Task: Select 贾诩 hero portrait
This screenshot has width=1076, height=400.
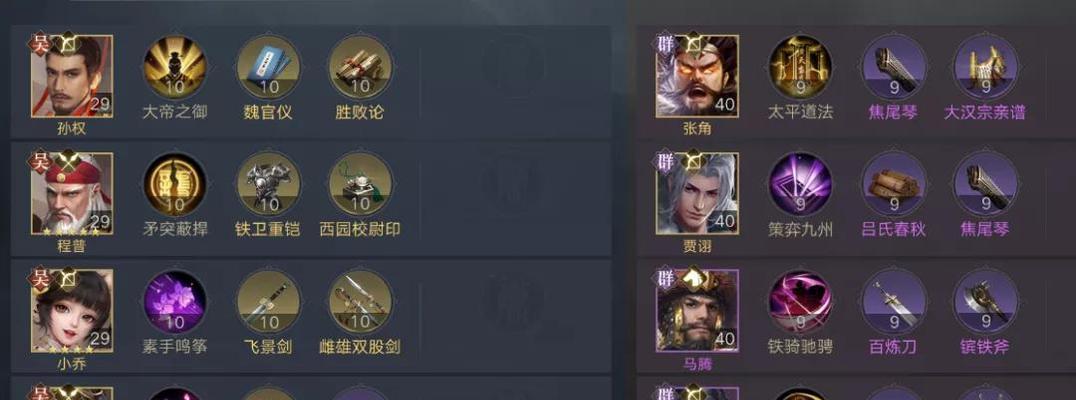Action: 697,193
